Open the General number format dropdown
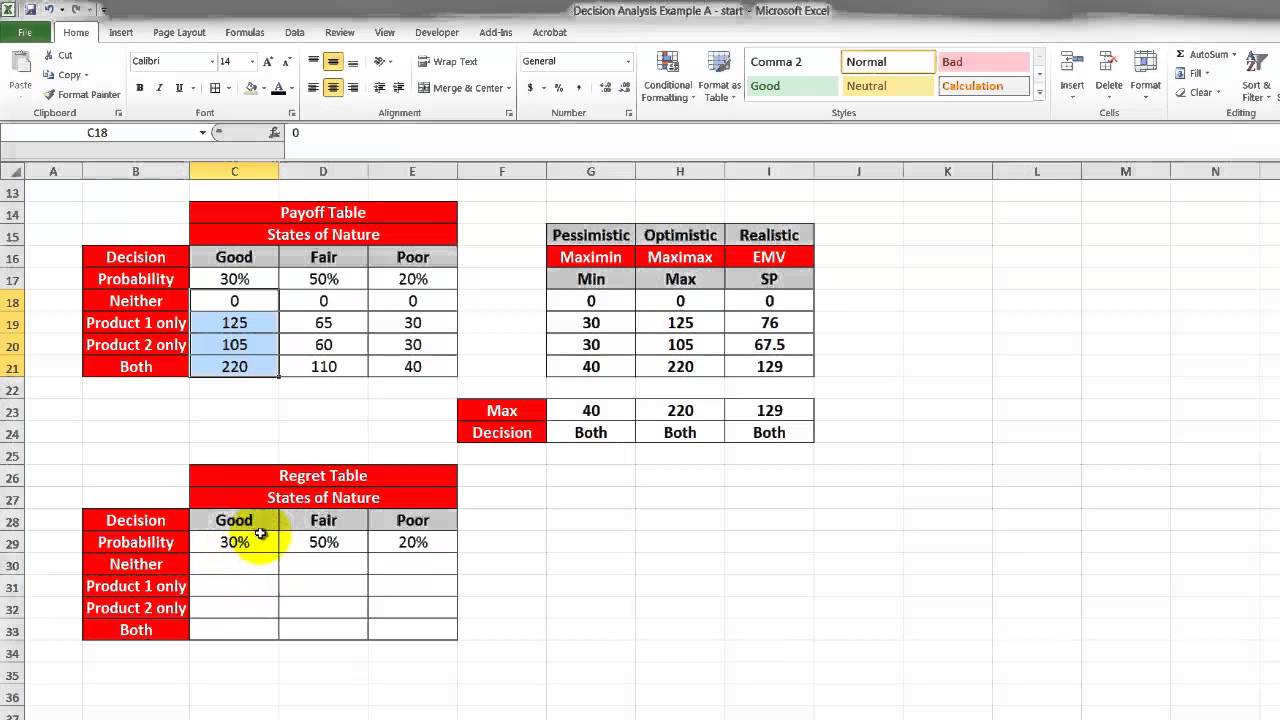 [x=628, y=61]
